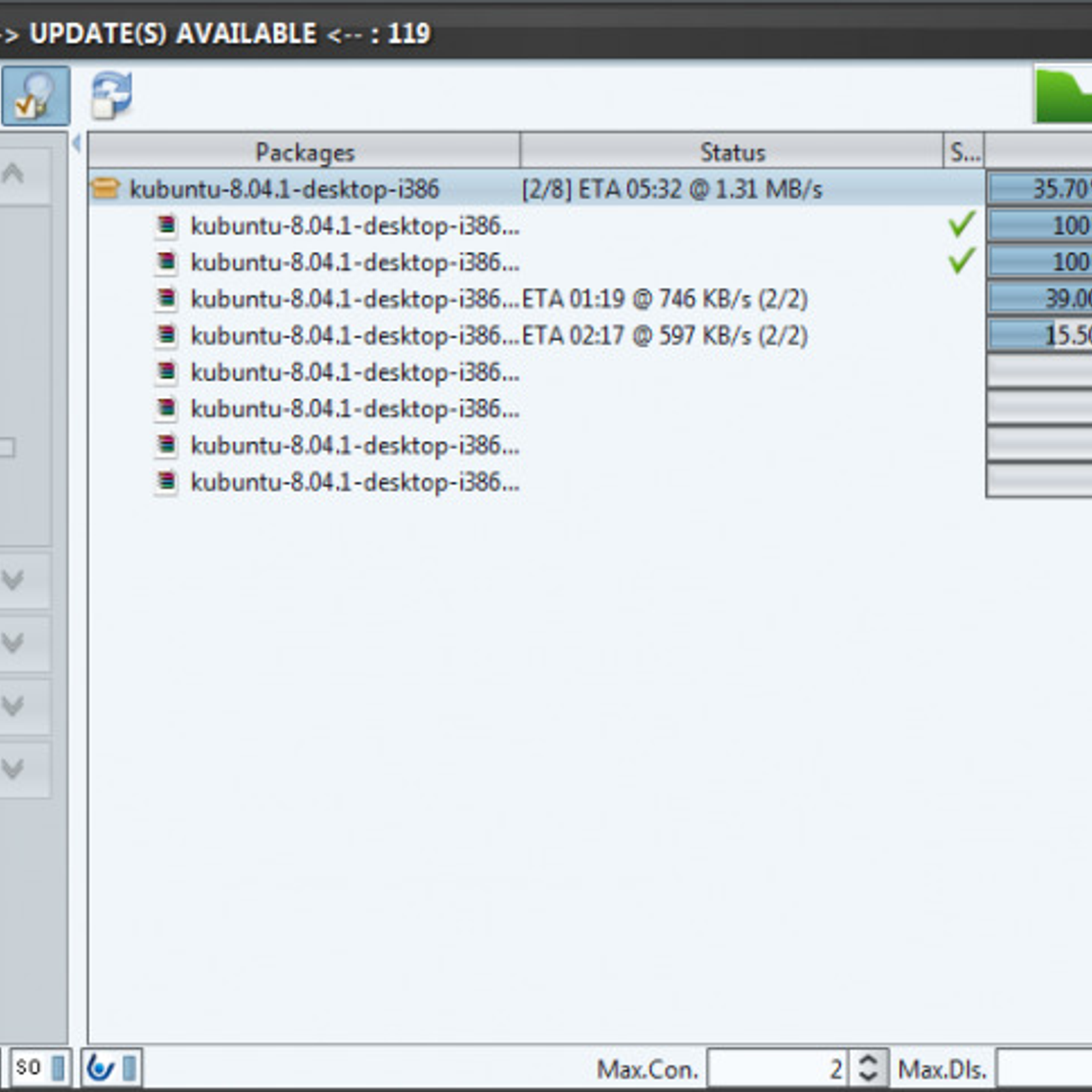This screenshot has height=1092, width=1092.
Task: Click the Max.Con. spinner arrows
Action: 868,1068
